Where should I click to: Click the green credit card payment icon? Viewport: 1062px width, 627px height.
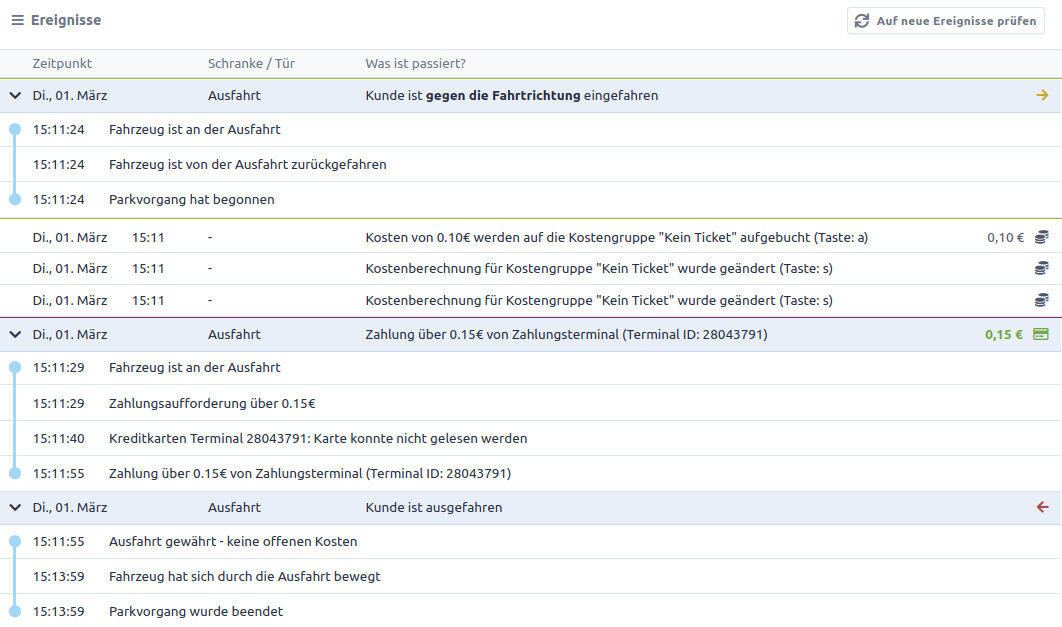coord(1040,335)
